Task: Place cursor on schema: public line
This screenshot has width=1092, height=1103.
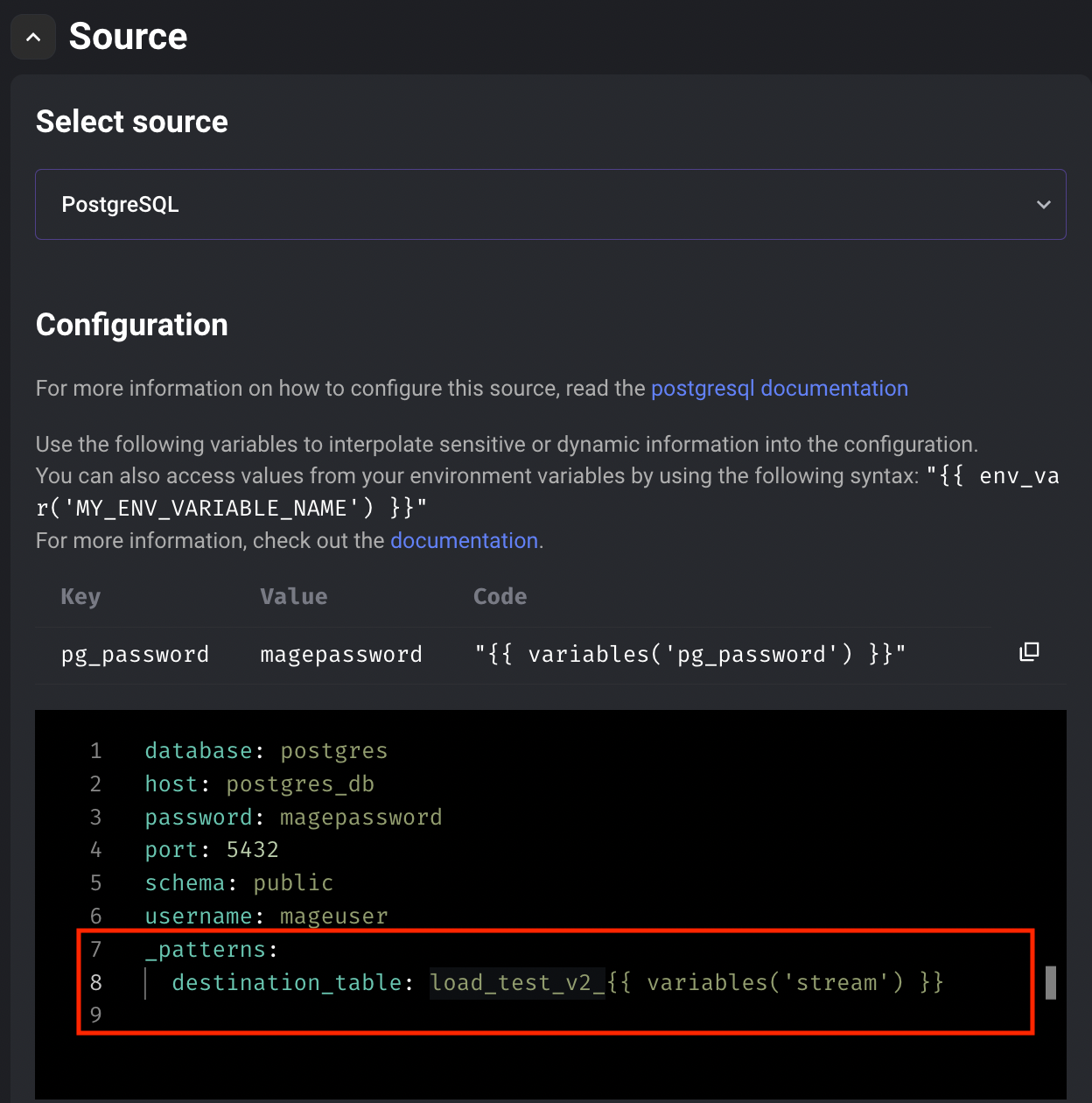Action: click(239, 883)
